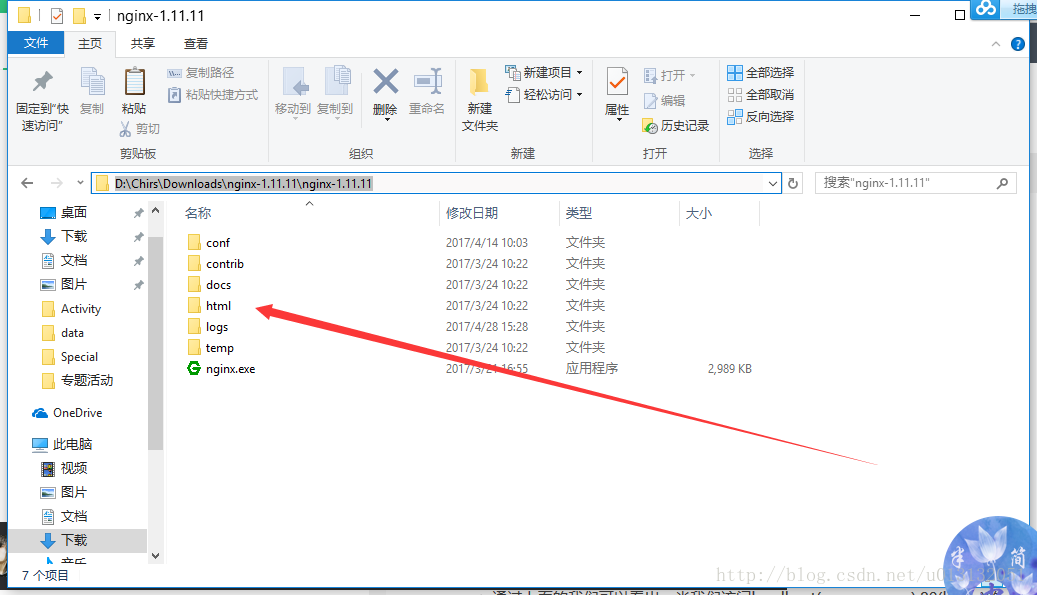1037x595 pixels.
Task: Sort by Name (名称) column header
Action: (198, 213)
